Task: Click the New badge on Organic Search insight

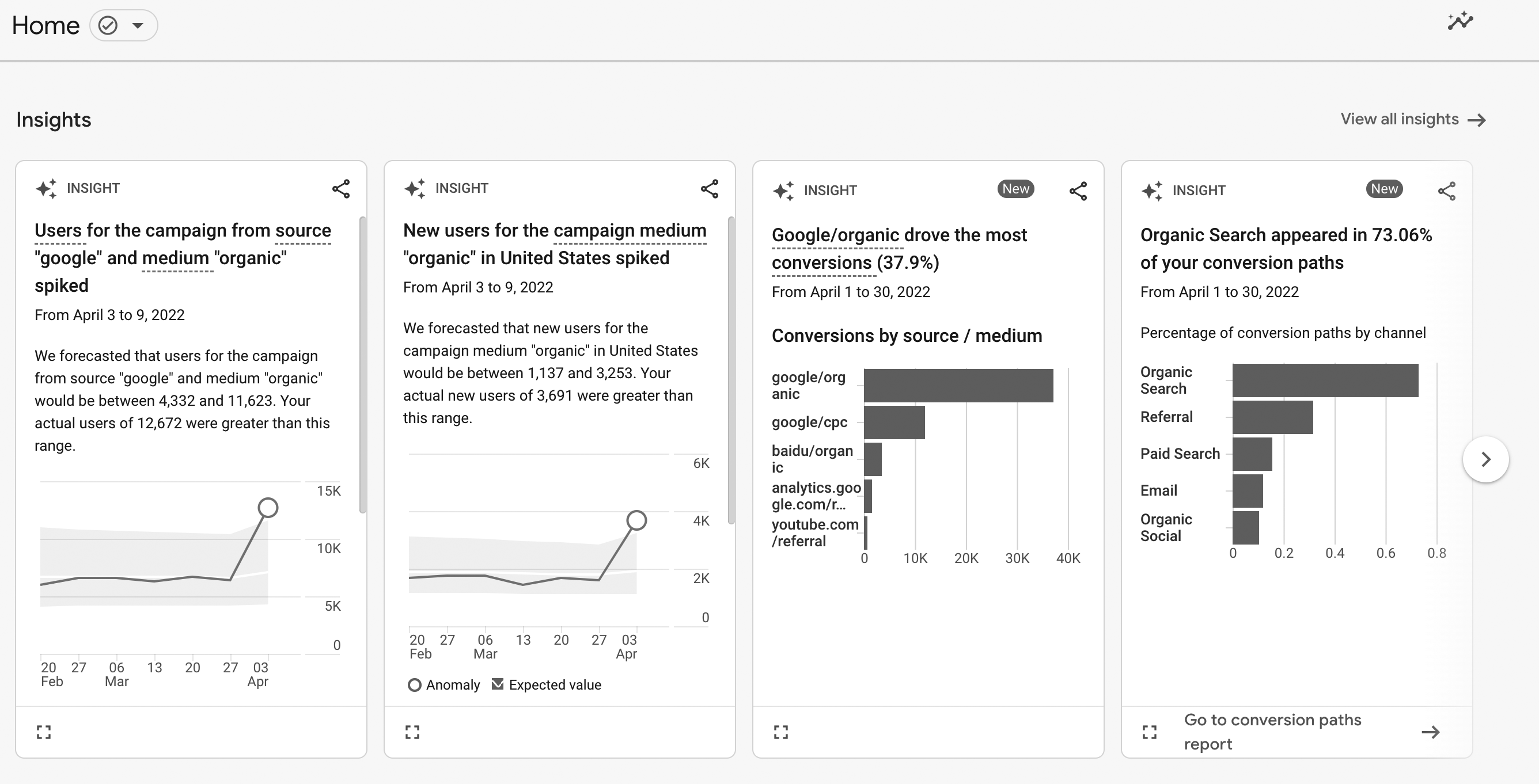Action: pos(1383,189)
